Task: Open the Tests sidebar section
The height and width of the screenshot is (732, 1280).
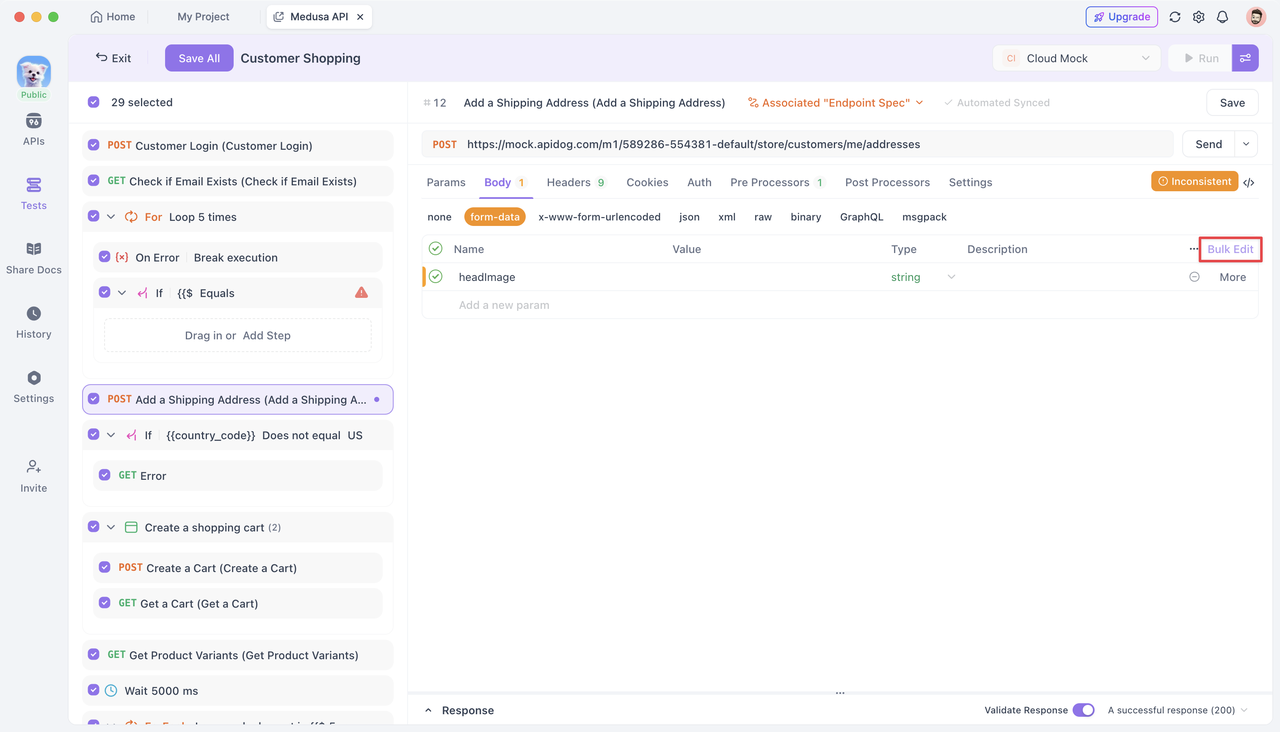Action: 33,193
